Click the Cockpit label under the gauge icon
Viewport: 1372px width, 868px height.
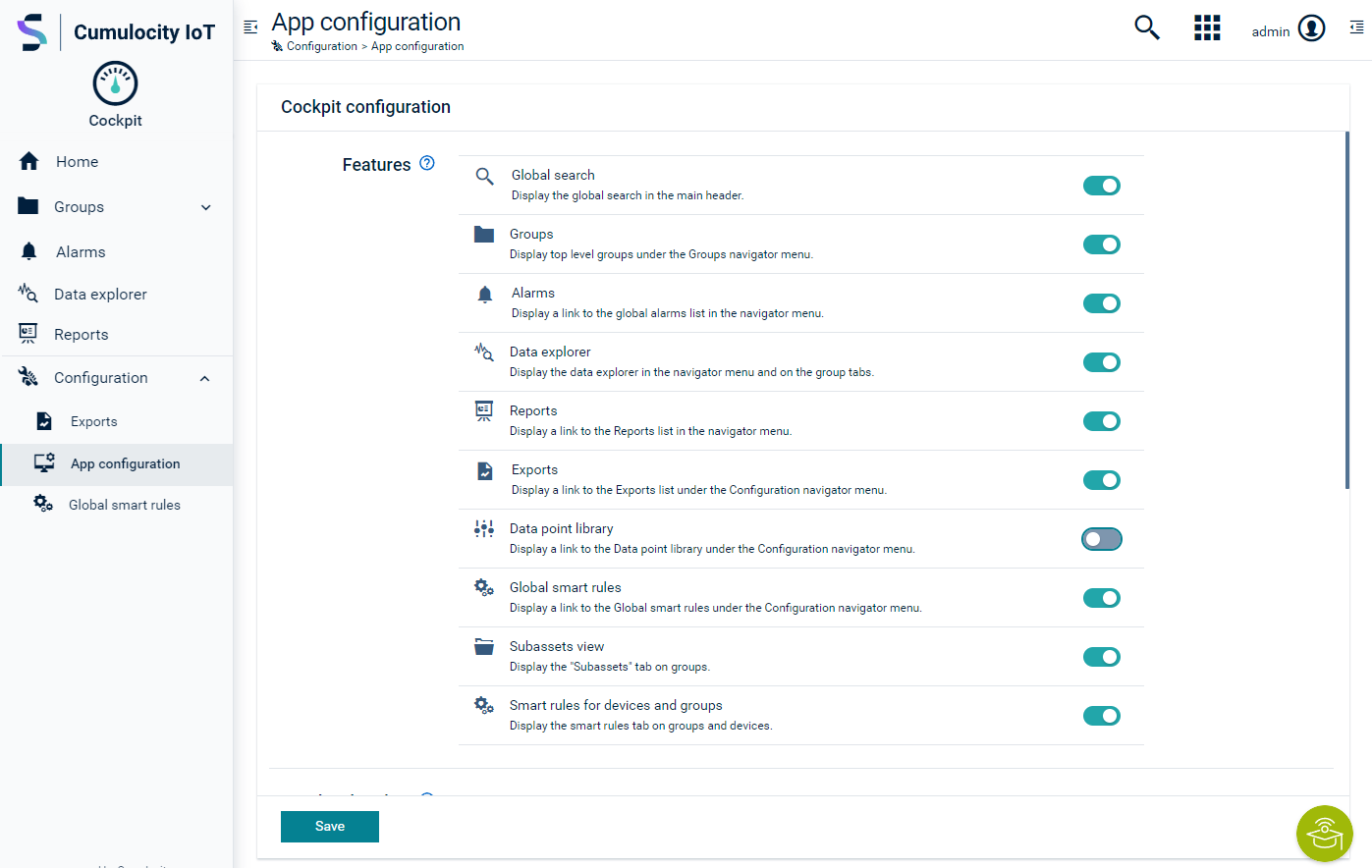click(x=115, y=121)
